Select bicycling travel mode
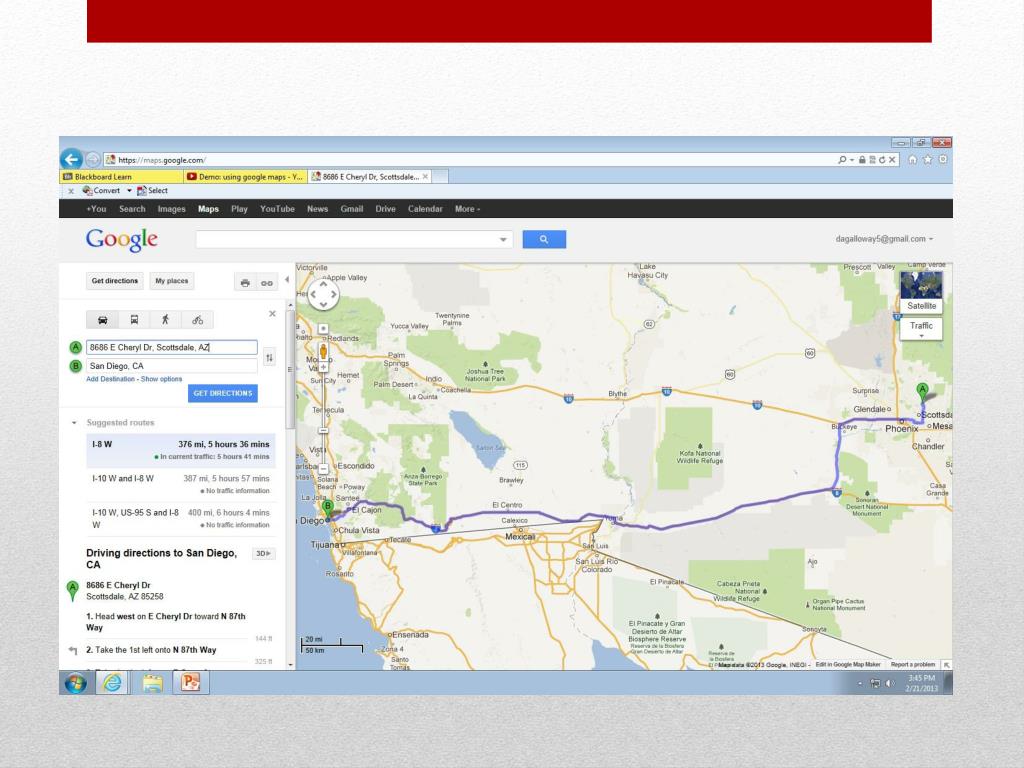 (197, 320)
